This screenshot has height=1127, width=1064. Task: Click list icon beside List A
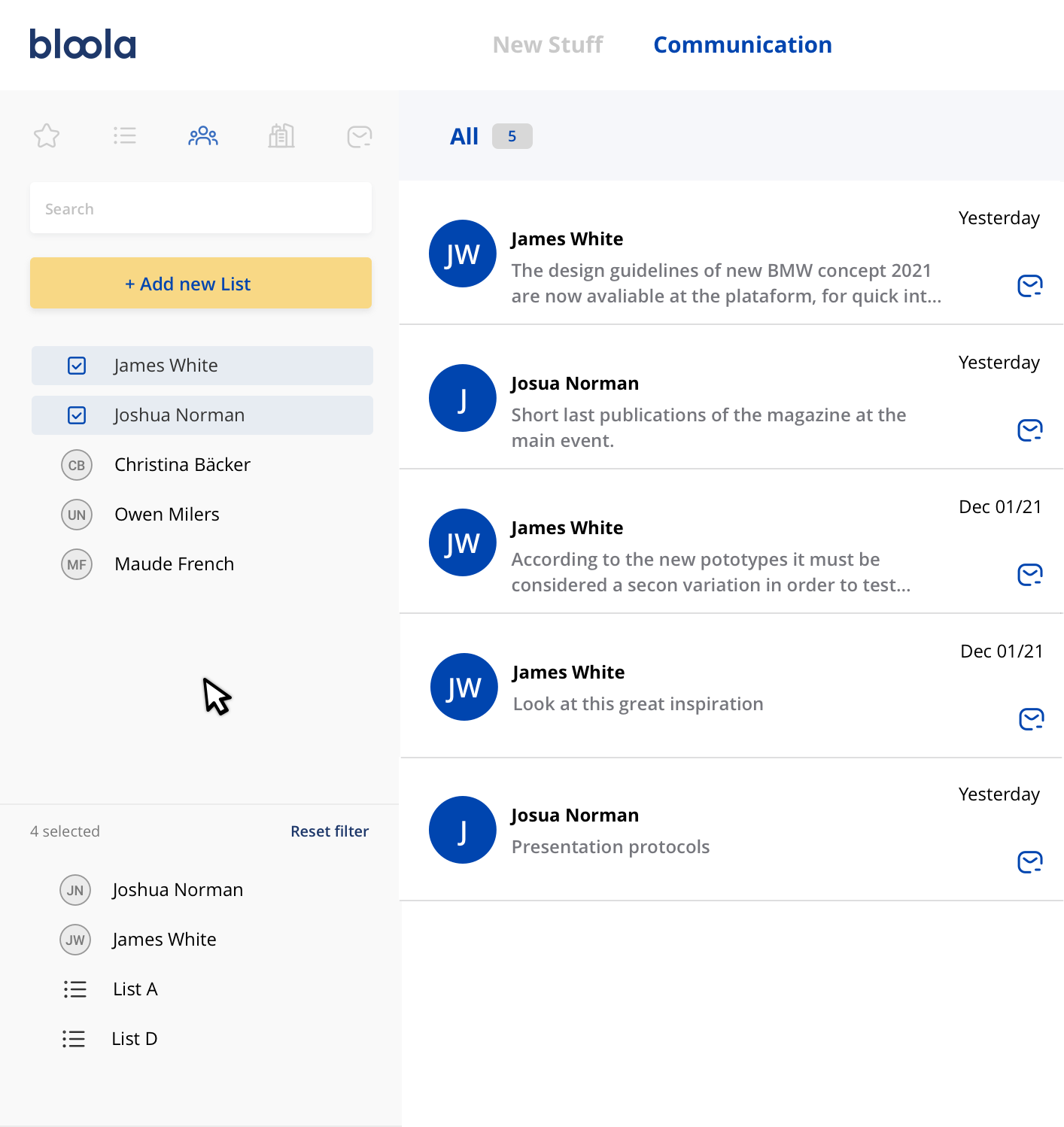75,989
